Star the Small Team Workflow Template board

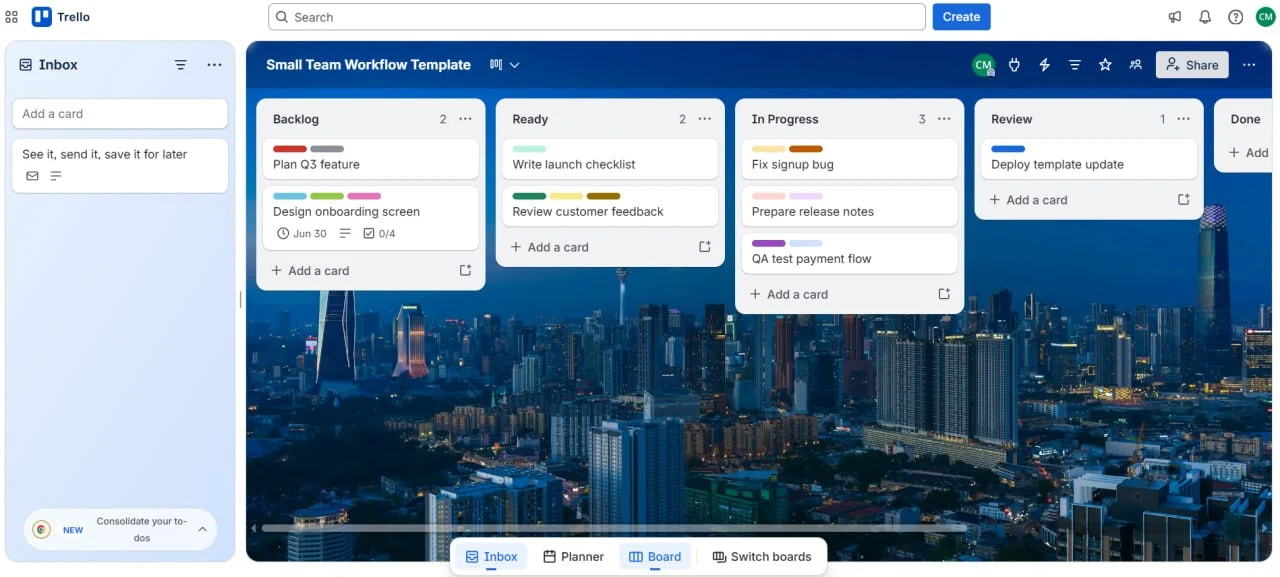point(1105,65)
